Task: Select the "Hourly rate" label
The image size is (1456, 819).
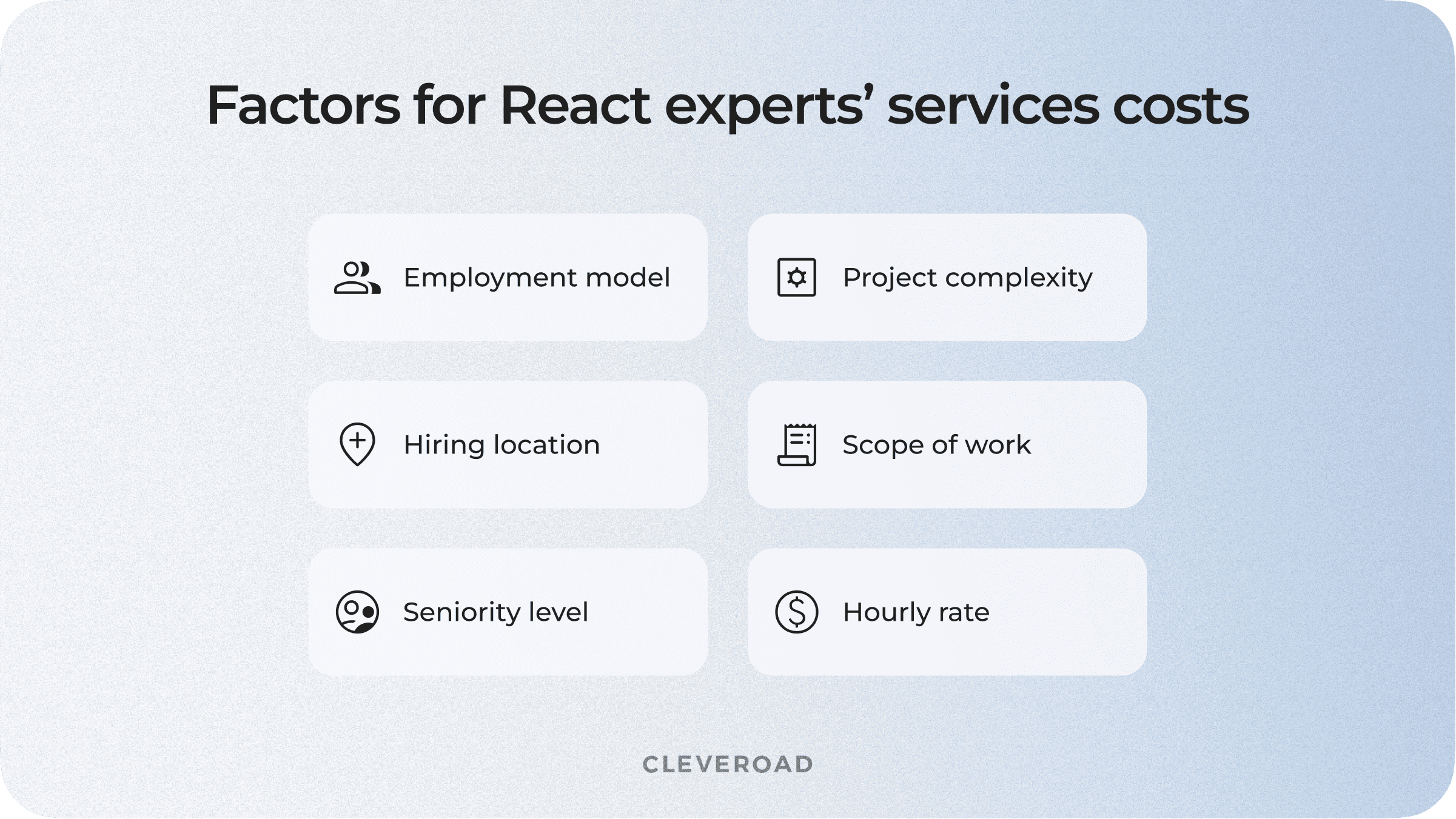Action: click(916, 612)
